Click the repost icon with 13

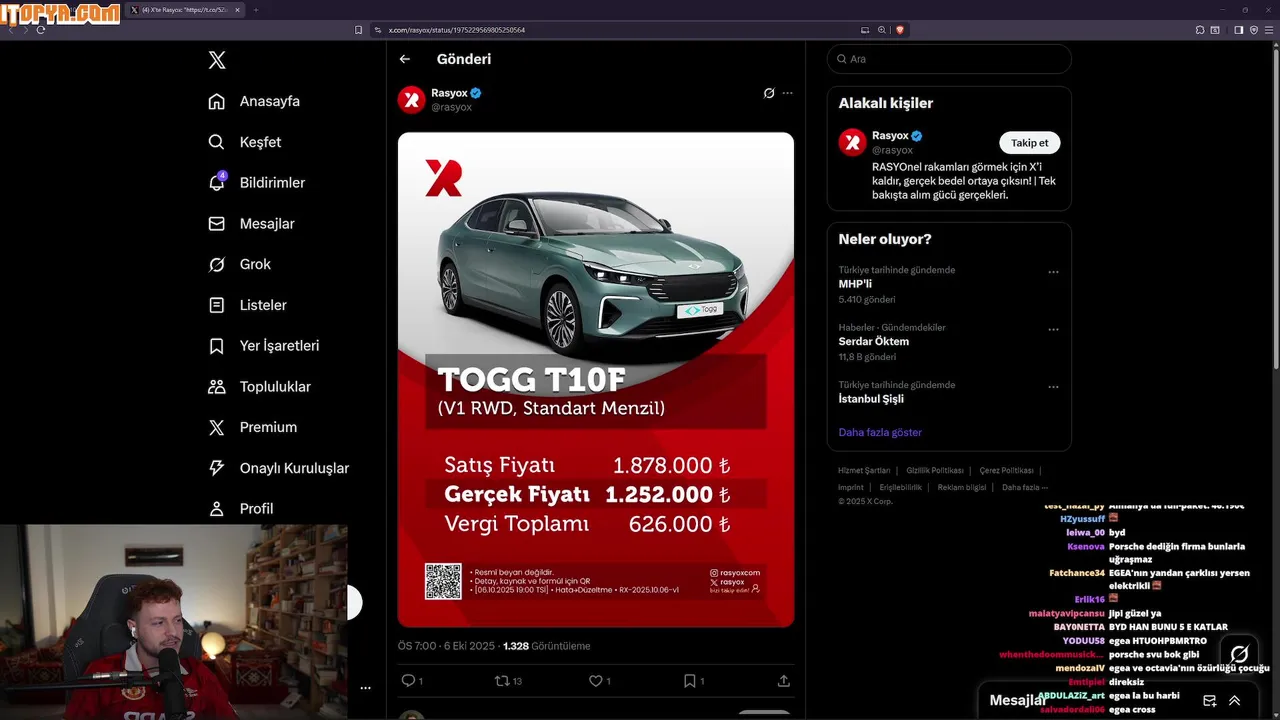pyautogui.click(x=509, y=680)
